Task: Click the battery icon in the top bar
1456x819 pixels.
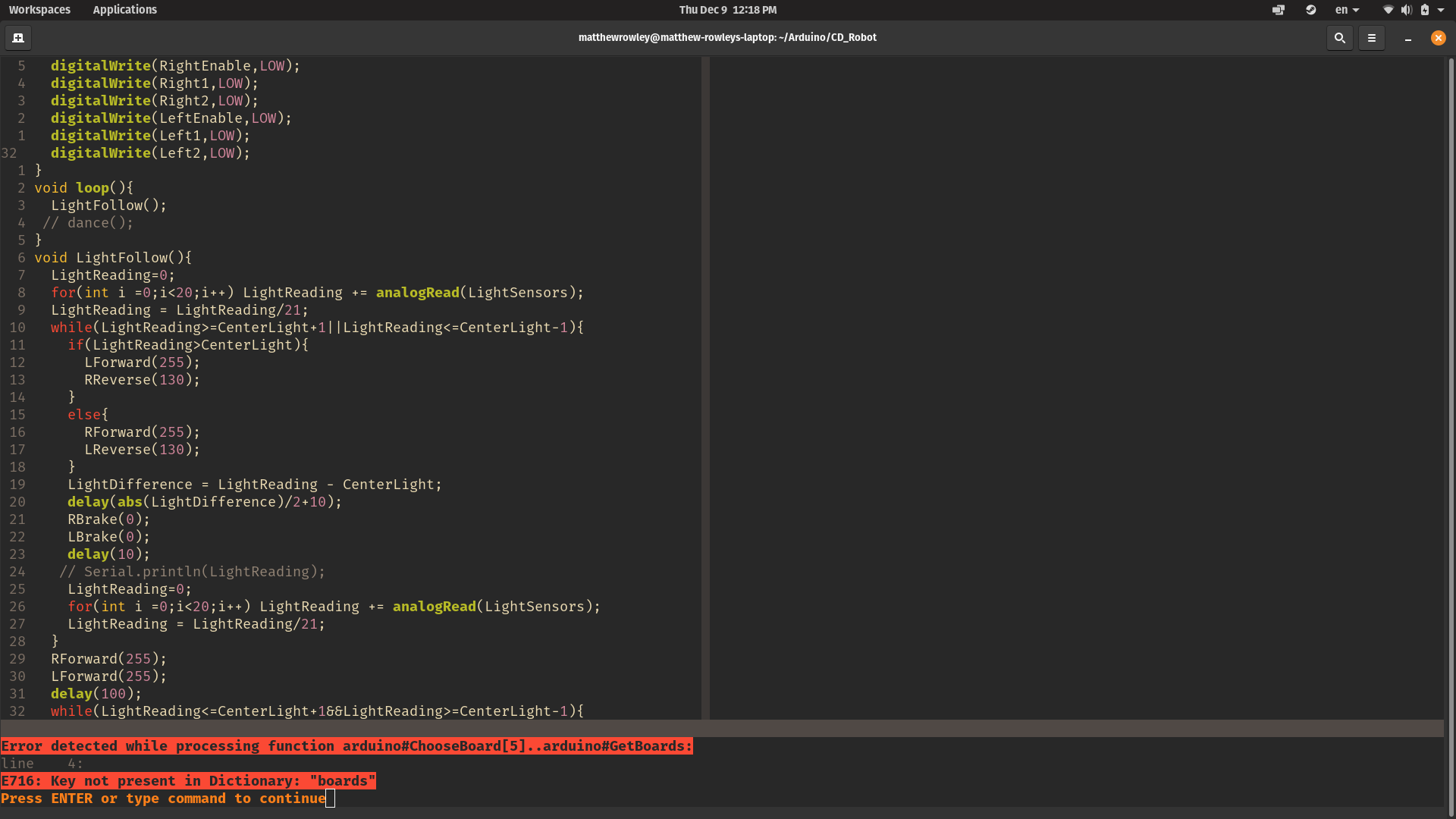Action: (x=1425, y=10)
